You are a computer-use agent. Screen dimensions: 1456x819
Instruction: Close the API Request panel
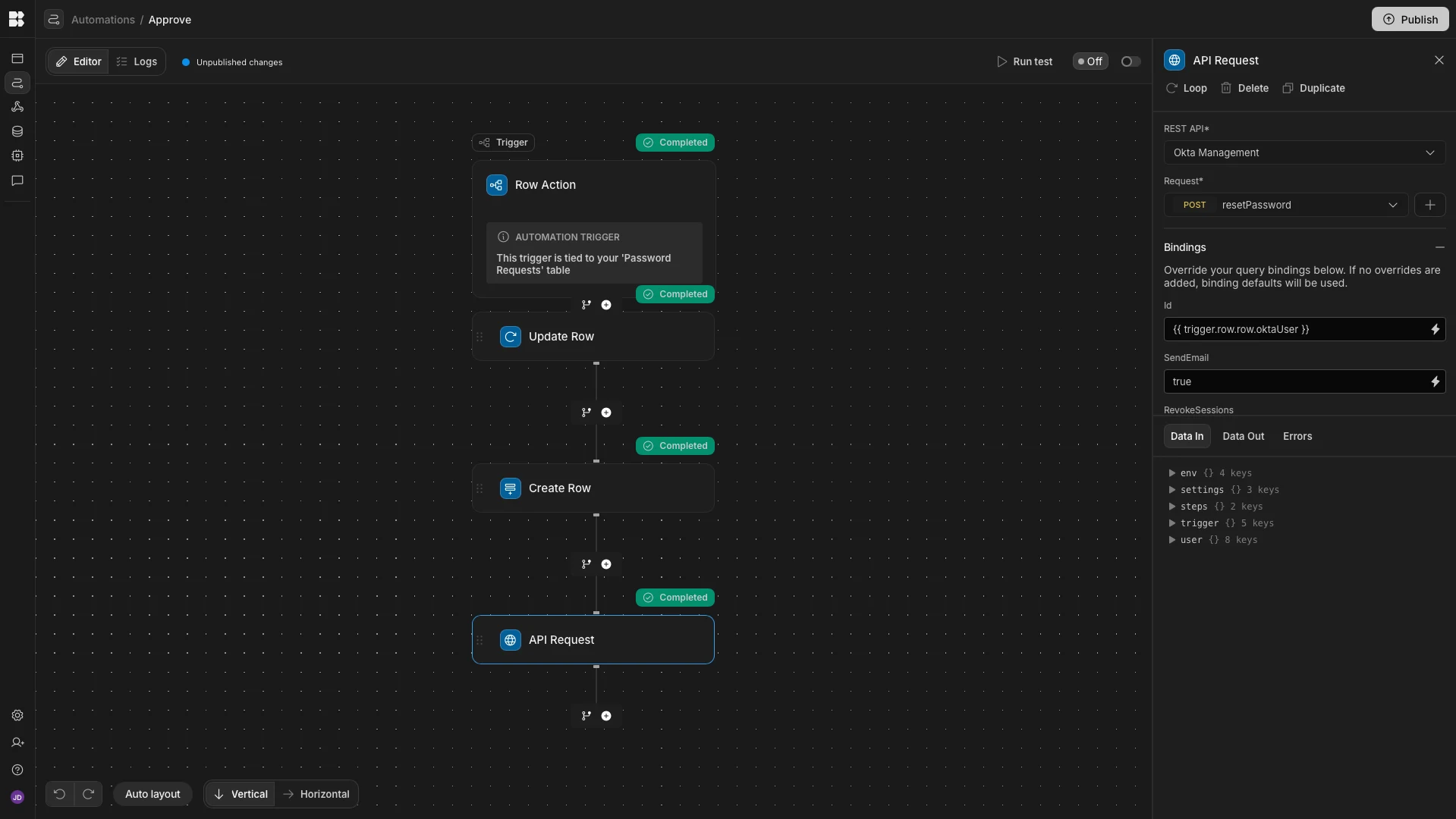(x=1439, y=60)
